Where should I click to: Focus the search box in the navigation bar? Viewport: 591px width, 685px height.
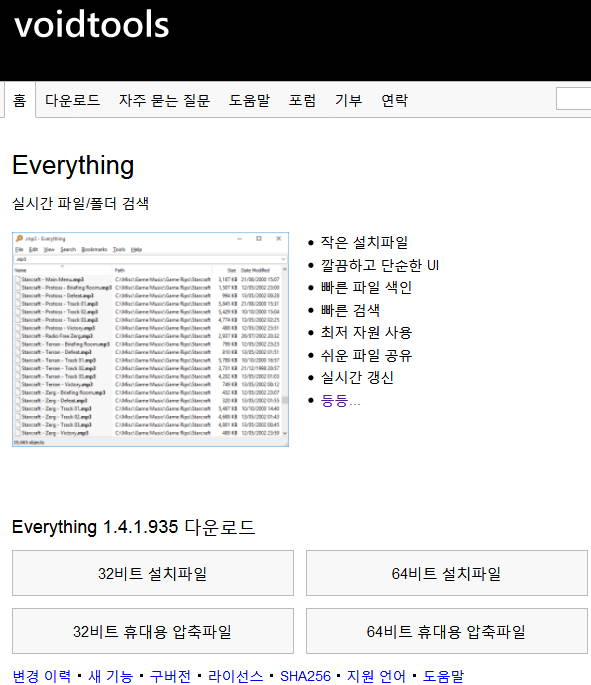coord(574,99)
